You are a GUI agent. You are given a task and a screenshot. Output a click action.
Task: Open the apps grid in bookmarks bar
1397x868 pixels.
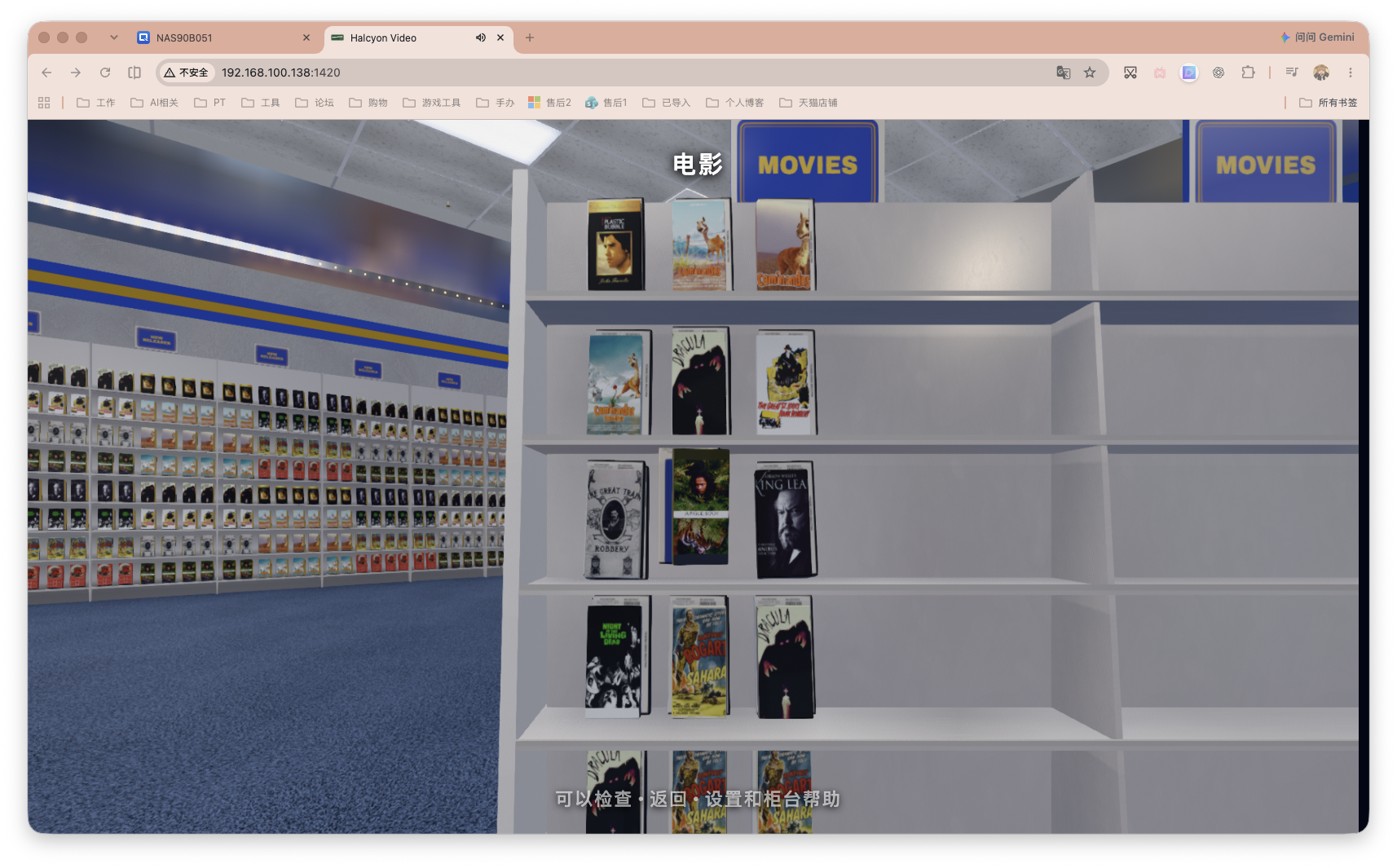44,103
